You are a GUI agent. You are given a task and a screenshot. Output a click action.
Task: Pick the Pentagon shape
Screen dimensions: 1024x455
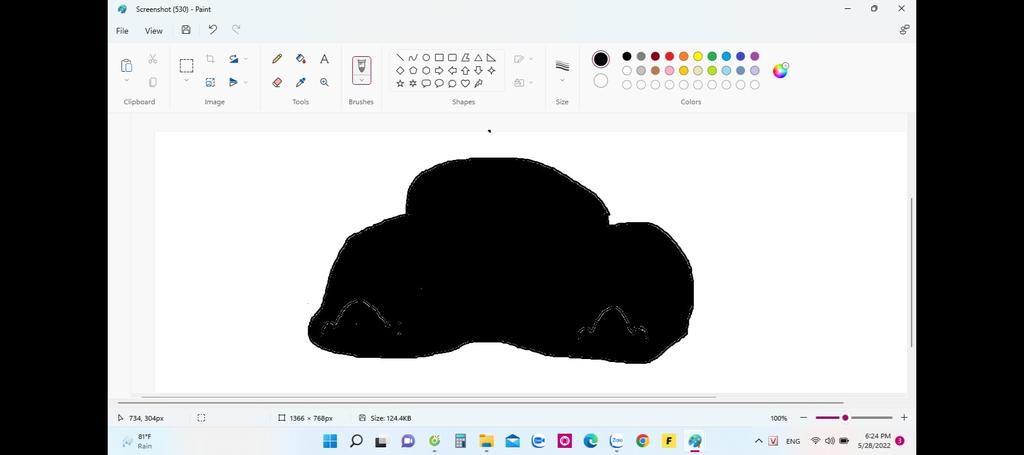click(x=413, y=71)
